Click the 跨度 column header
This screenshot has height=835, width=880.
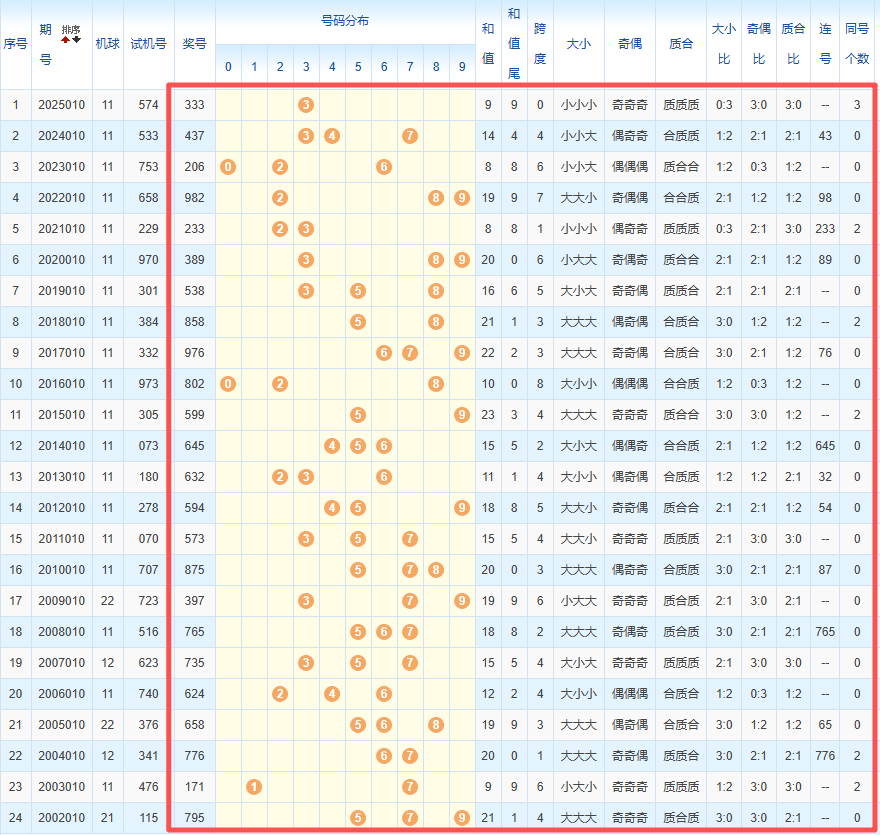tap(540, 44)
